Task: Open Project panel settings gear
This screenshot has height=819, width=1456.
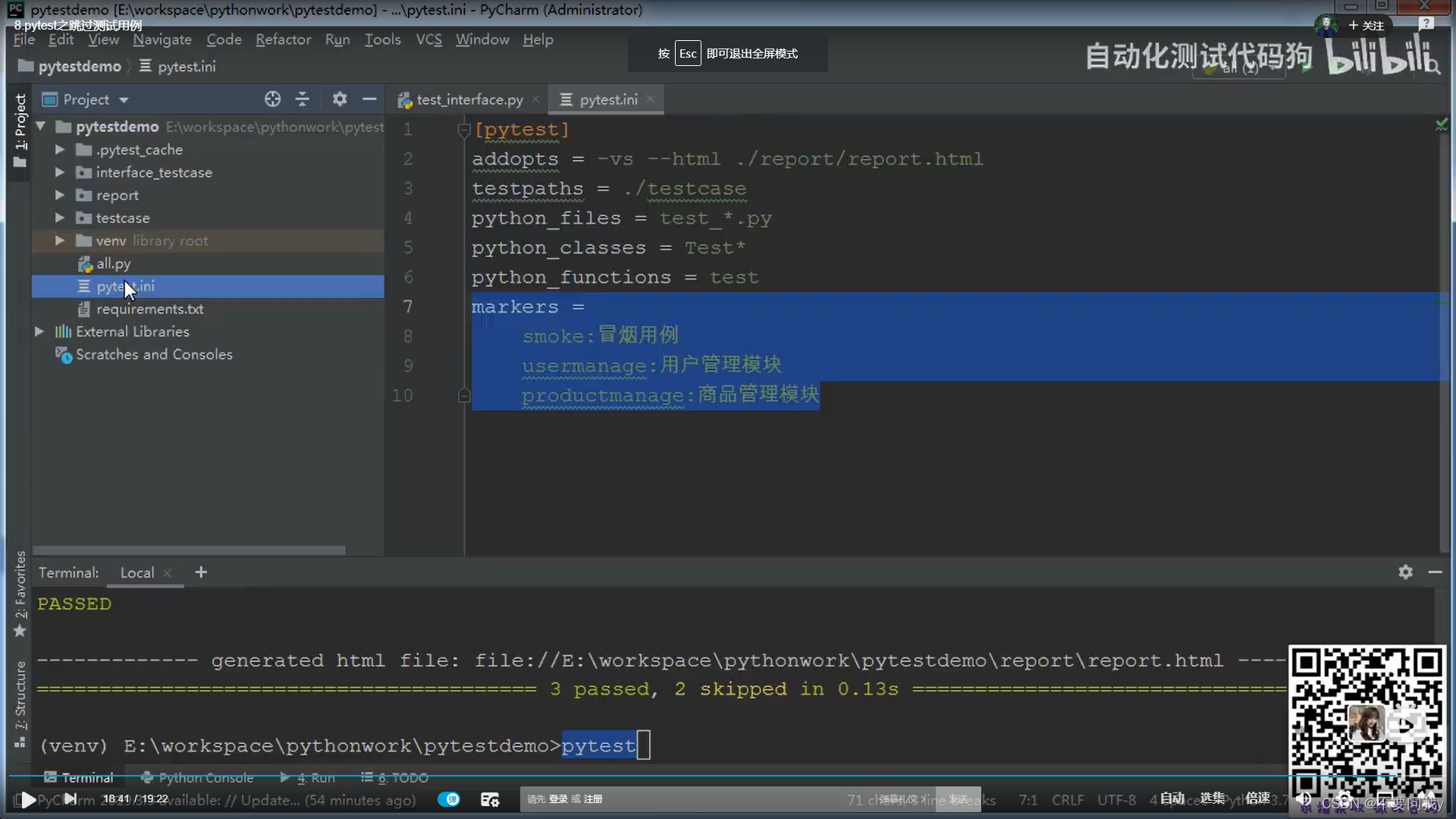Action: pos(340,99)
